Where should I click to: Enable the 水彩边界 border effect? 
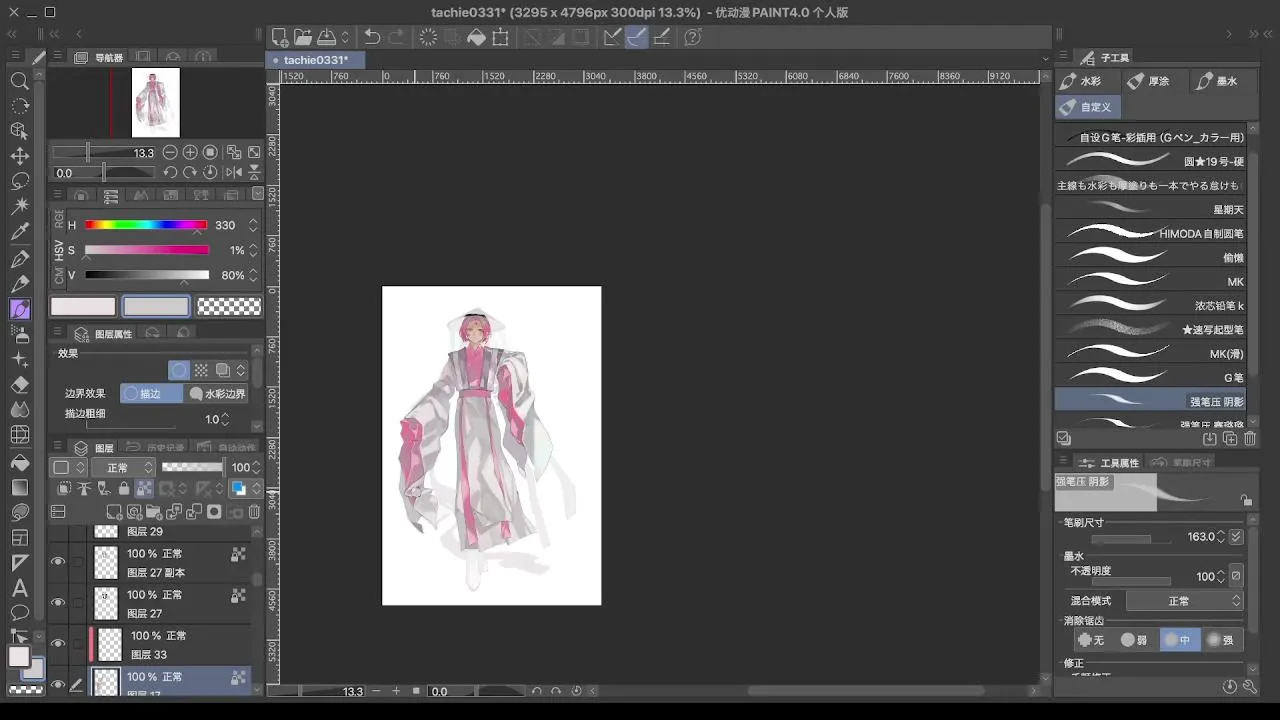[x=217, y=394]
